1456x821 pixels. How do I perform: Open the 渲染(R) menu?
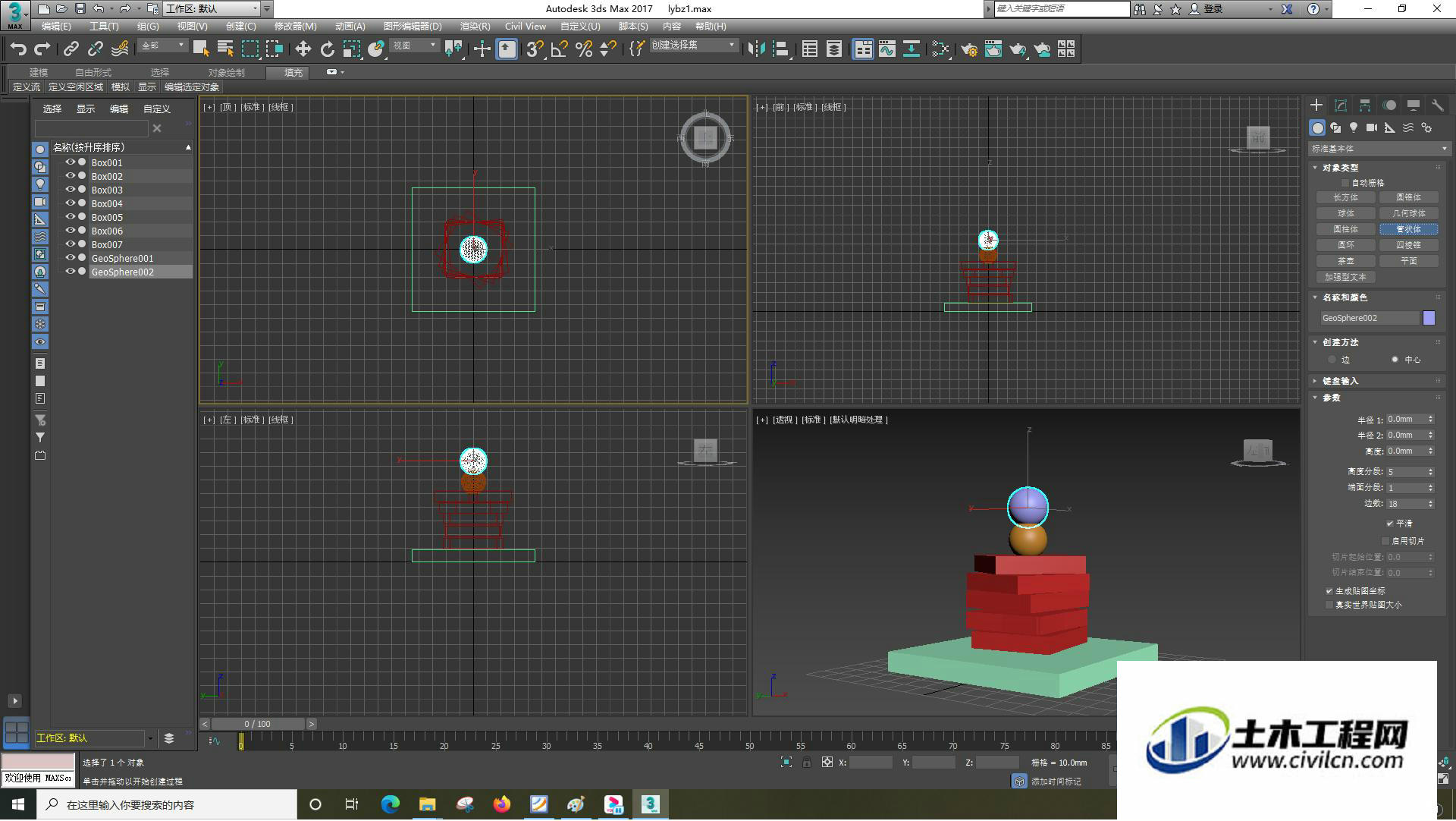[x=475, y=26]
